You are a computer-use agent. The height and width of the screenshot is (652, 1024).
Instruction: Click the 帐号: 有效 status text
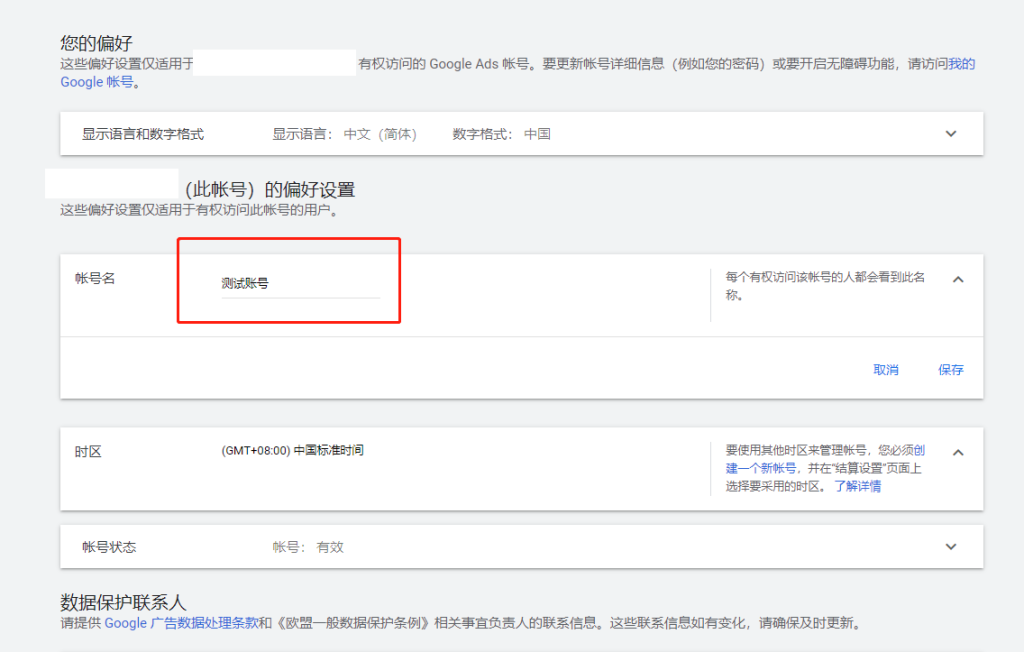[x=308, y=547]
